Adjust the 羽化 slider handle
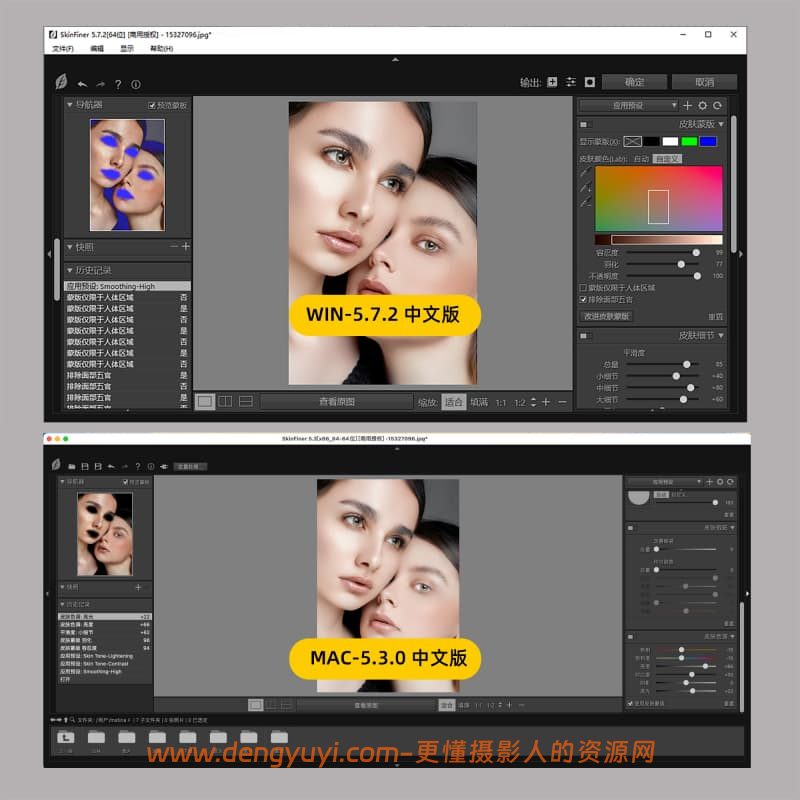800x800 pixels. coord(681,264)
